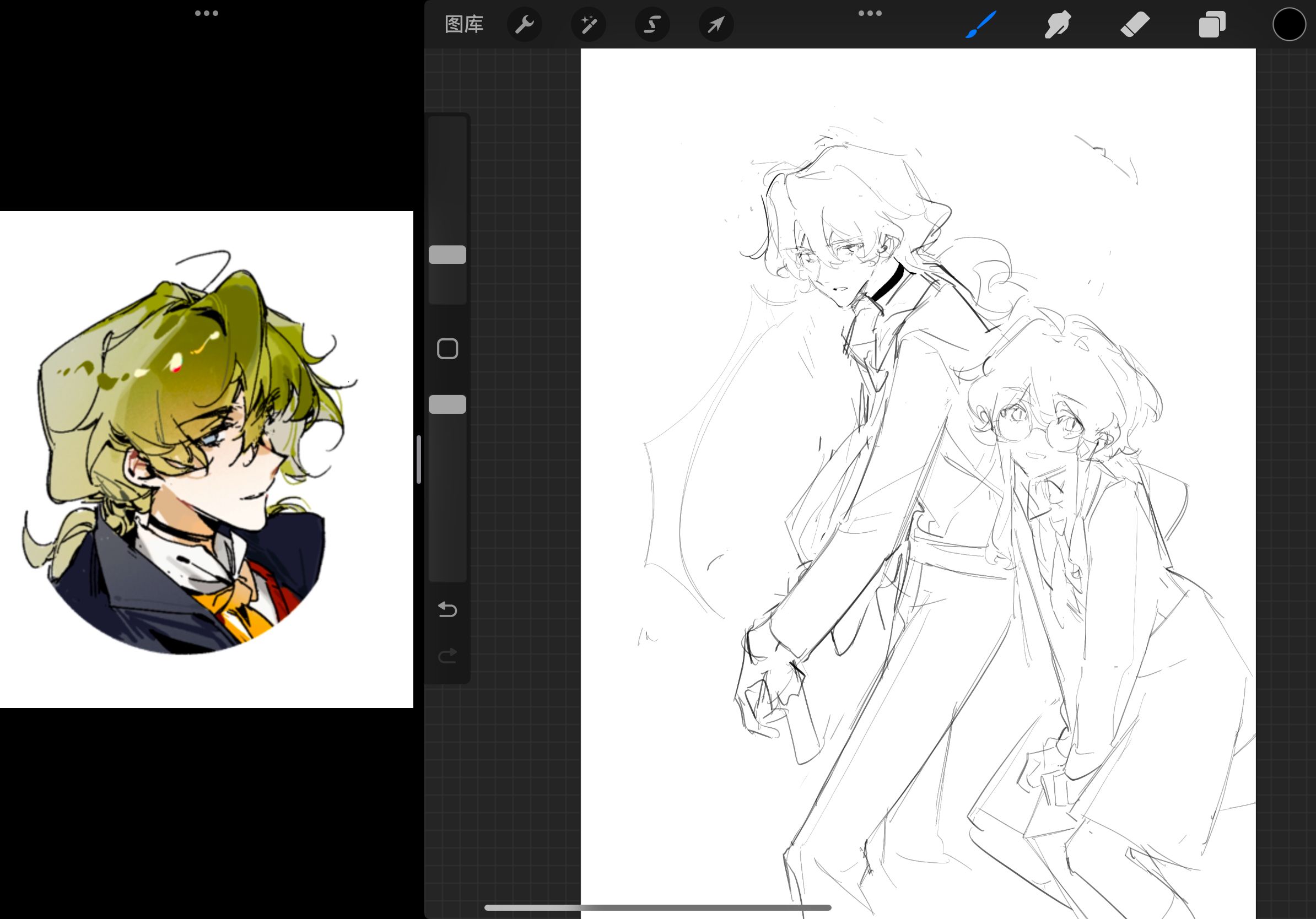Click the home indicator bar at bottom
The image size is (1316, 919).
pos(657,907)
